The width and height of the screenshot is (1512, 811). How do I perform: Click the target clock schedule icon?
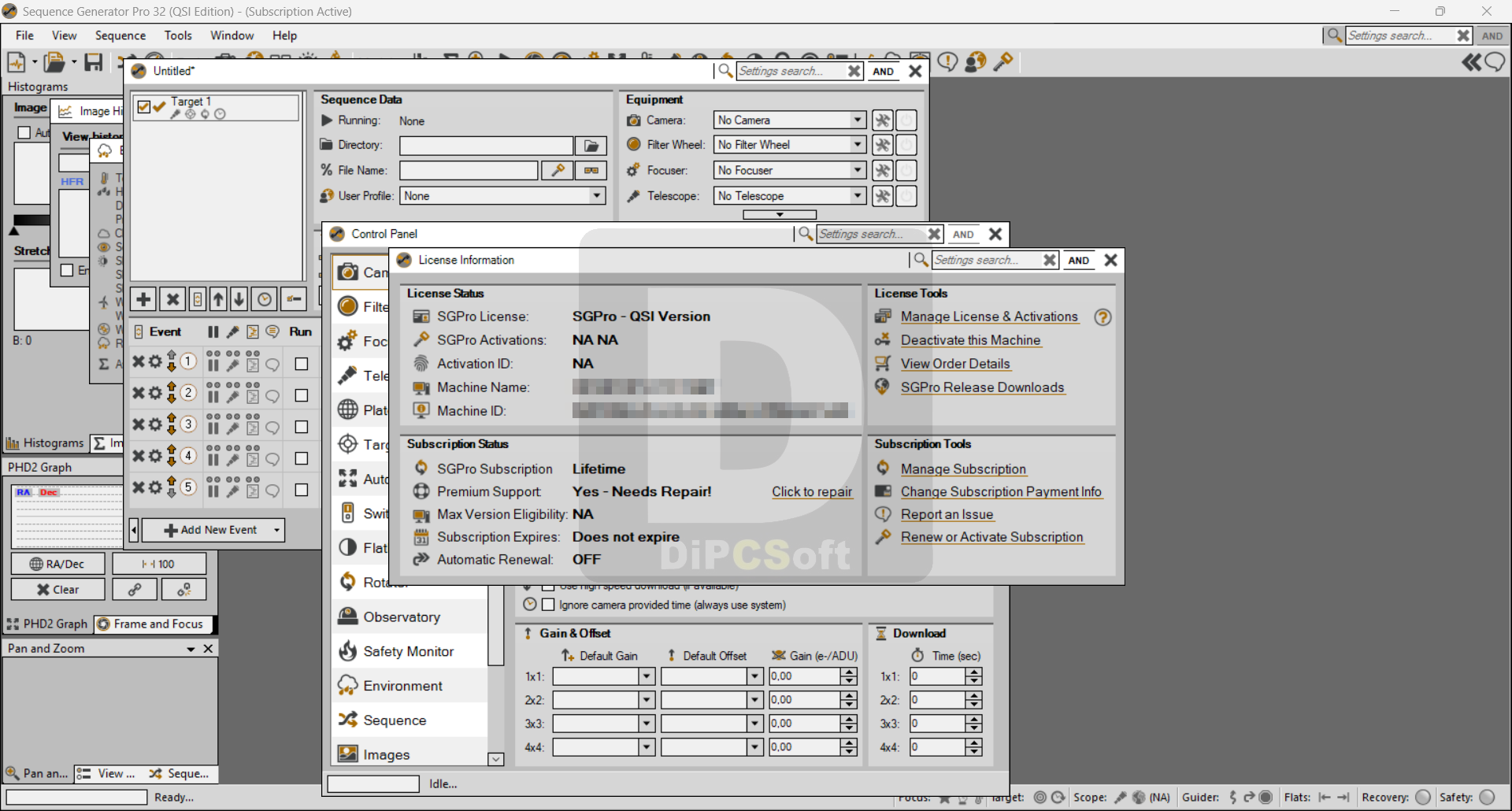(265, 299)
